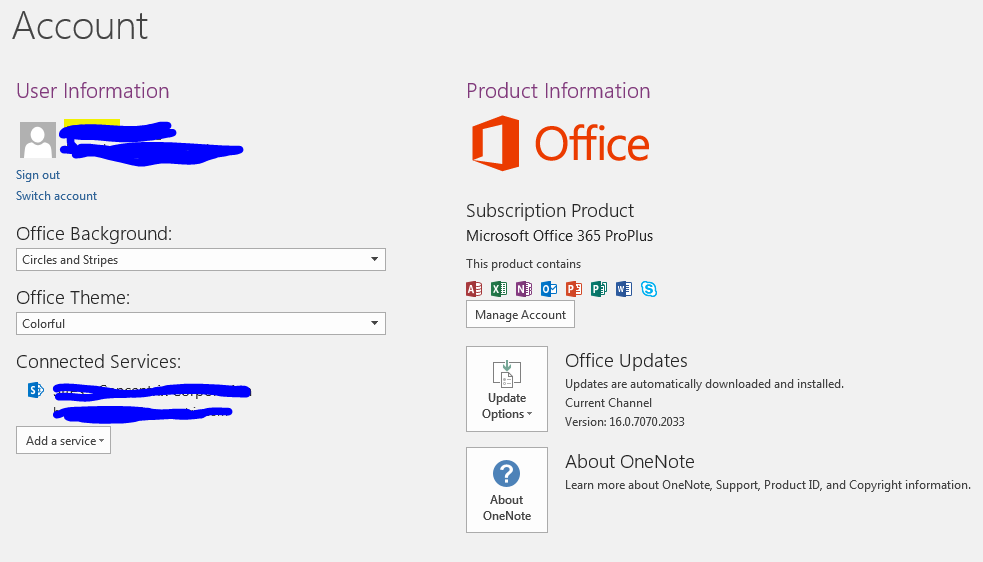This screenshot has height=562, width=983.
Task: Click the User Information heading
Action: tap(93, 91)
